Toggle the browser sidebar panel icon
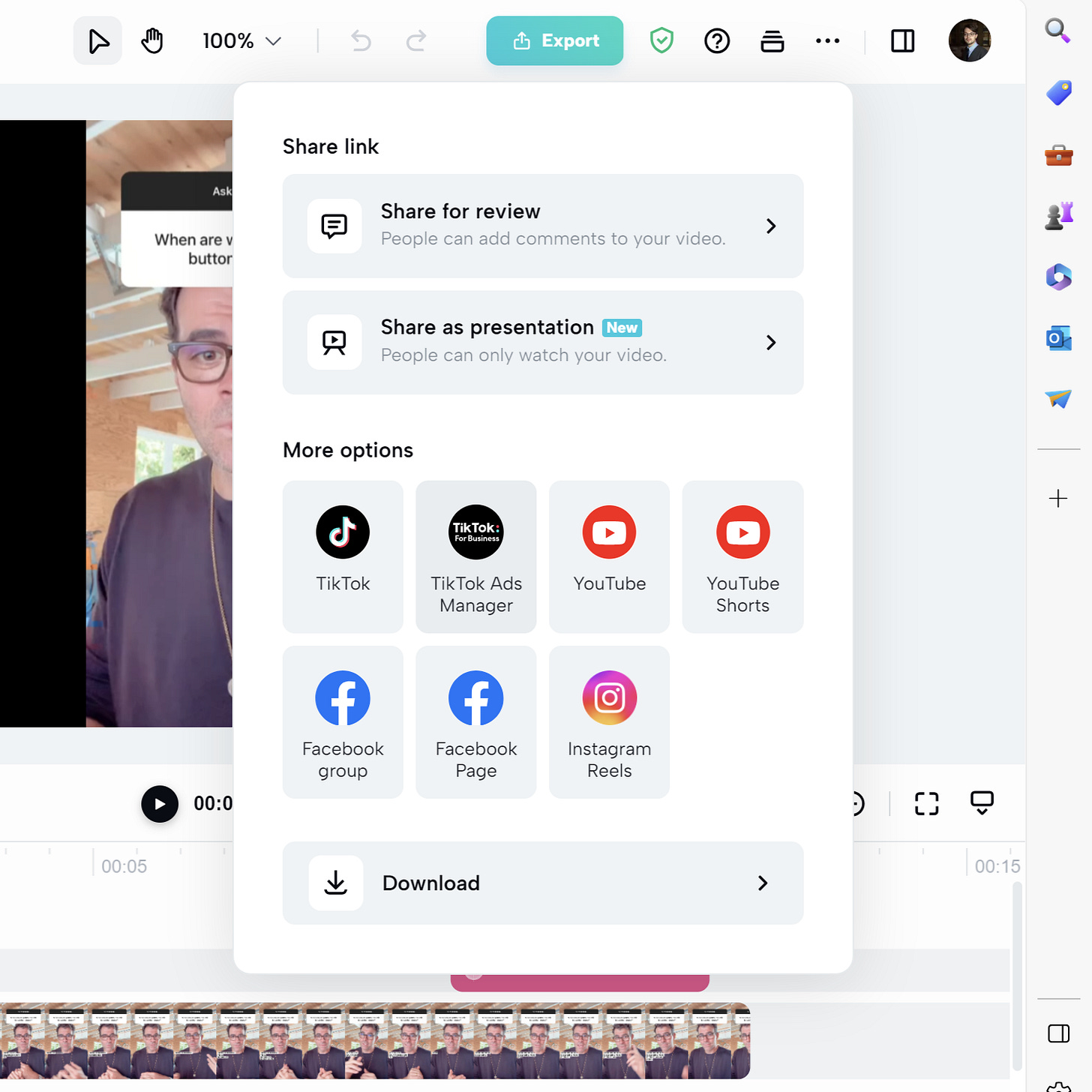The width and height of the screenshot is (1092, 1092). coord(1058,1033)
